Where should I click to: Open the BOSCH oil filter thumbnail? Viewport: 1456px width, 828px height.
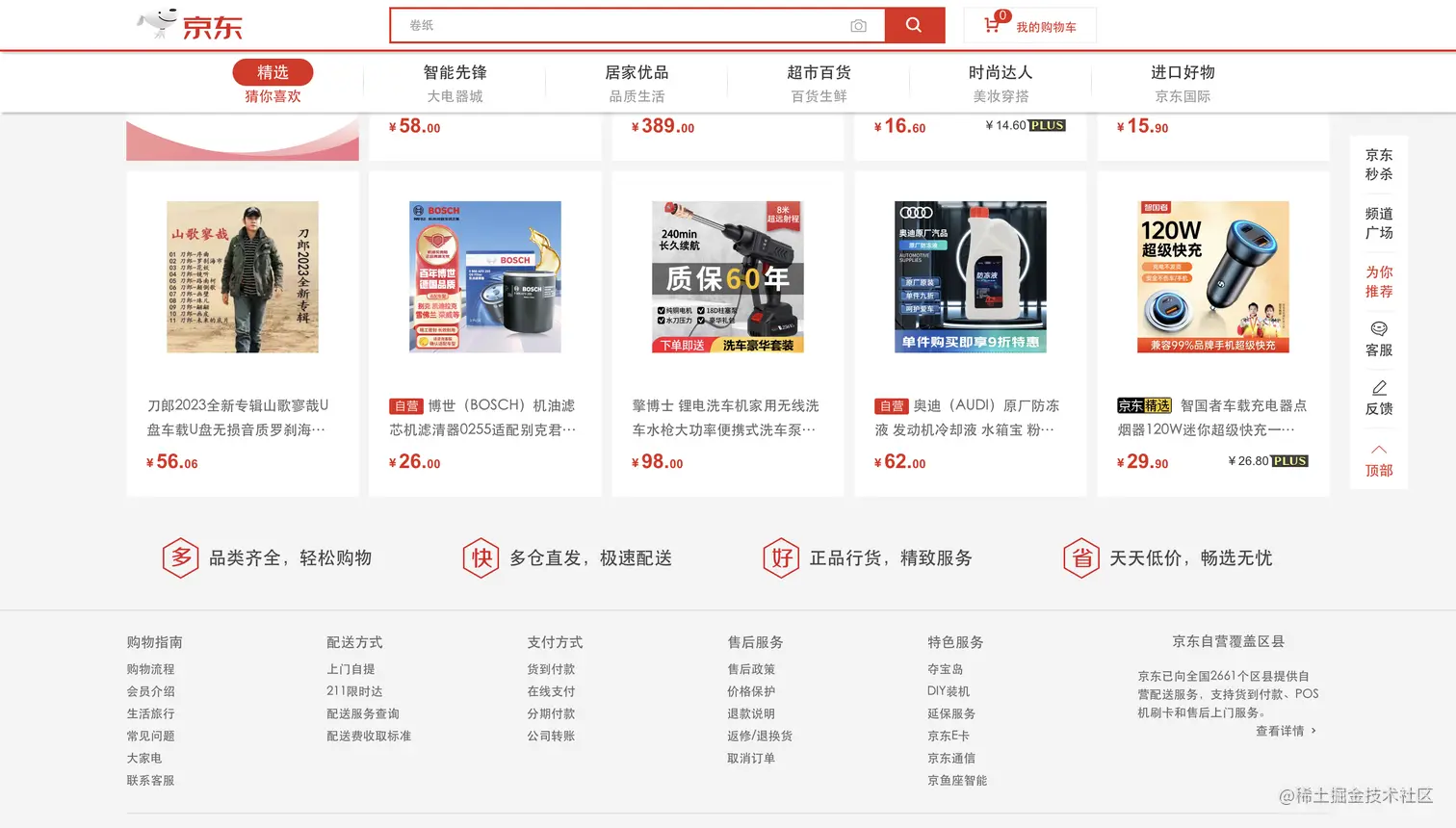(x=485, y=276)
